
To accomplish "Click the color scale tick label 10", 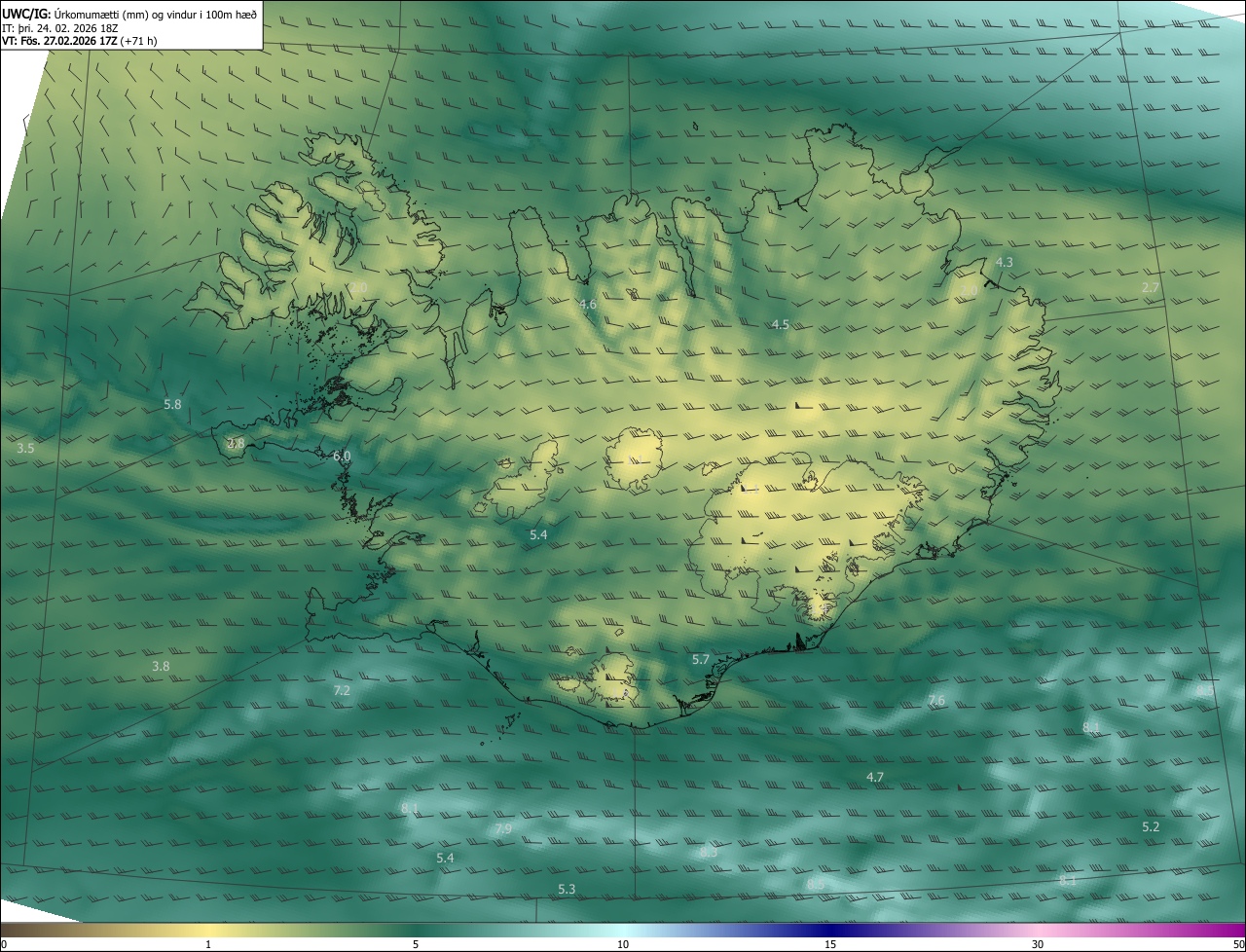I will 623,944.
